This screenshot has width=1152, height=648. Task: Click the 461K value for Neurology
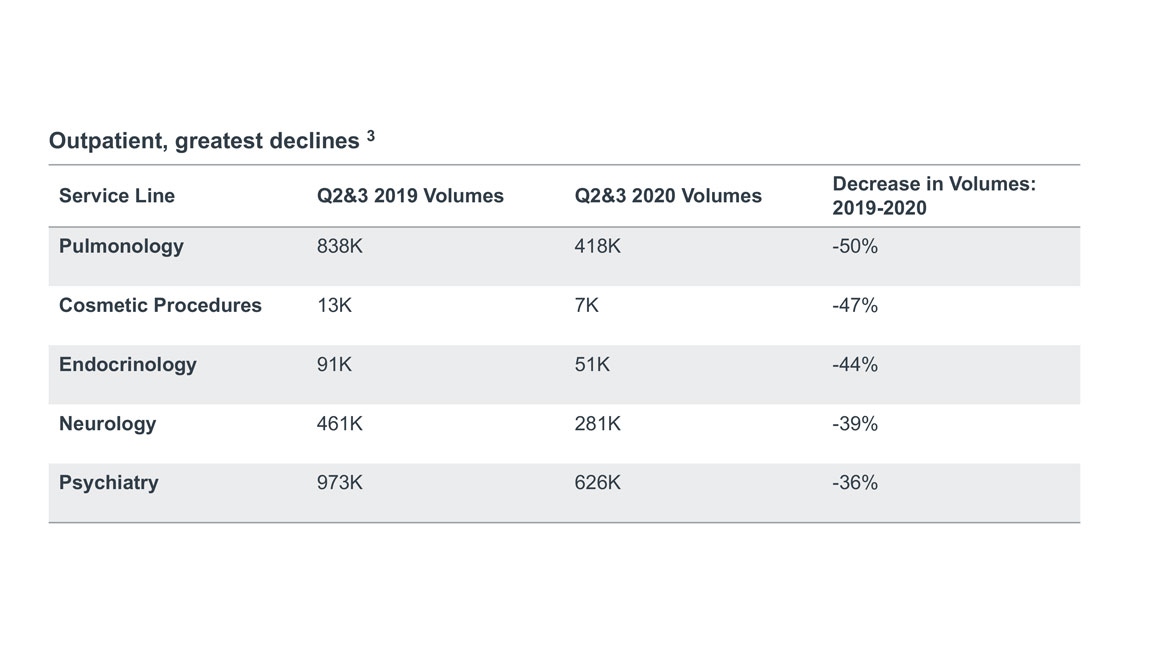tap(340, 423)
